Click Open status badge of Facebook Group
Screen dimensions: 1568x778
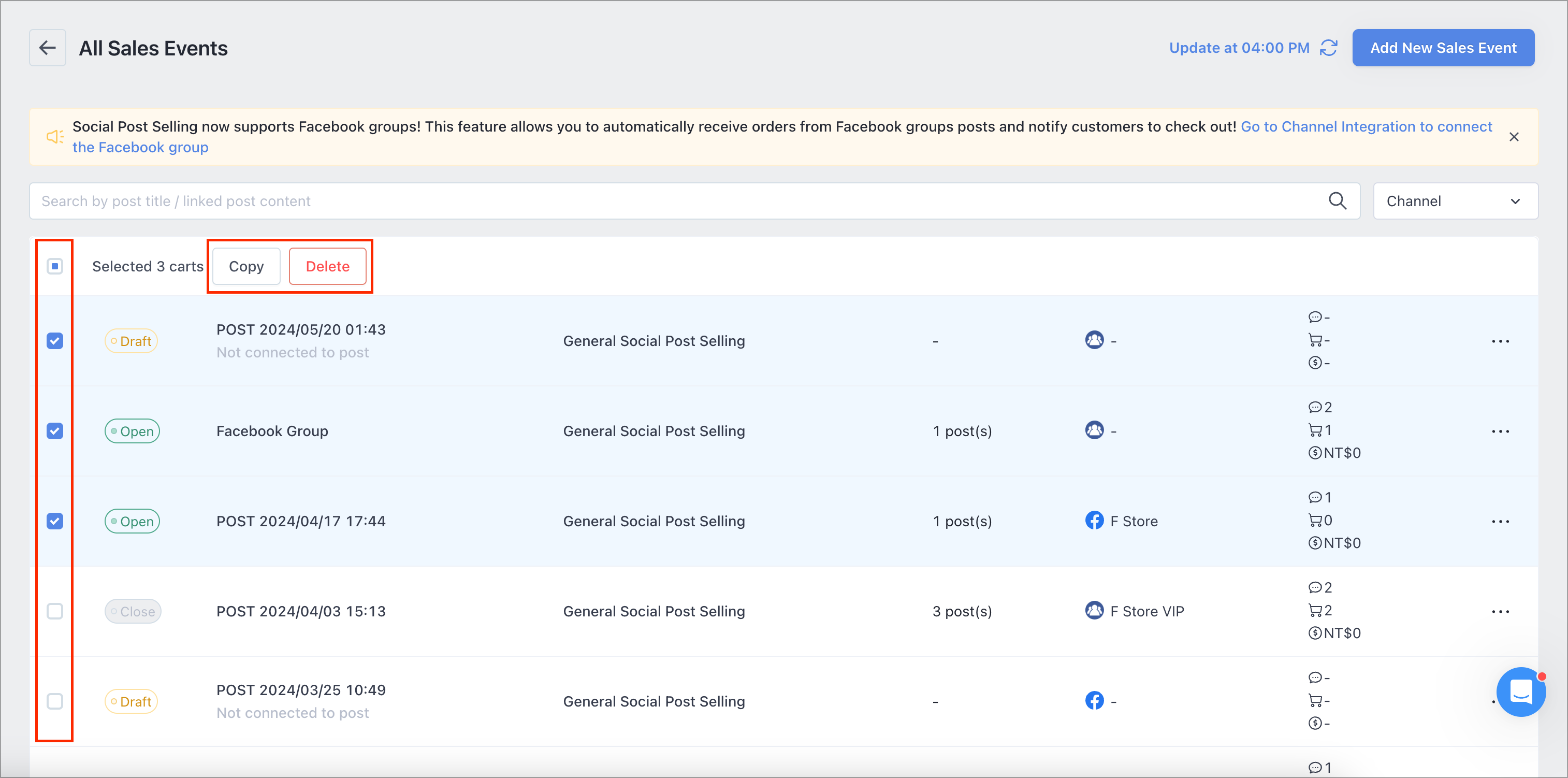click(132, 431)
